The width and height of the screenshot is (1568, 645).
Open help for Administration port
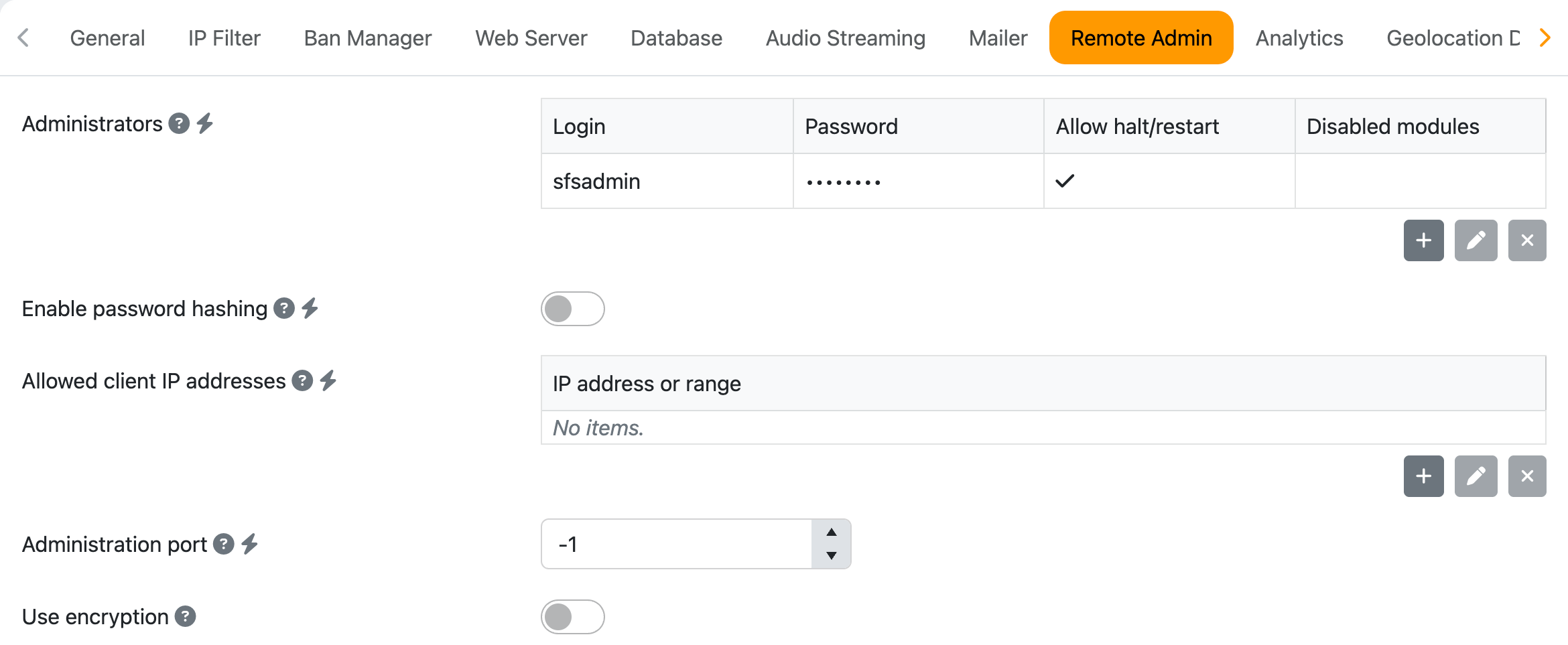[224, 545]
